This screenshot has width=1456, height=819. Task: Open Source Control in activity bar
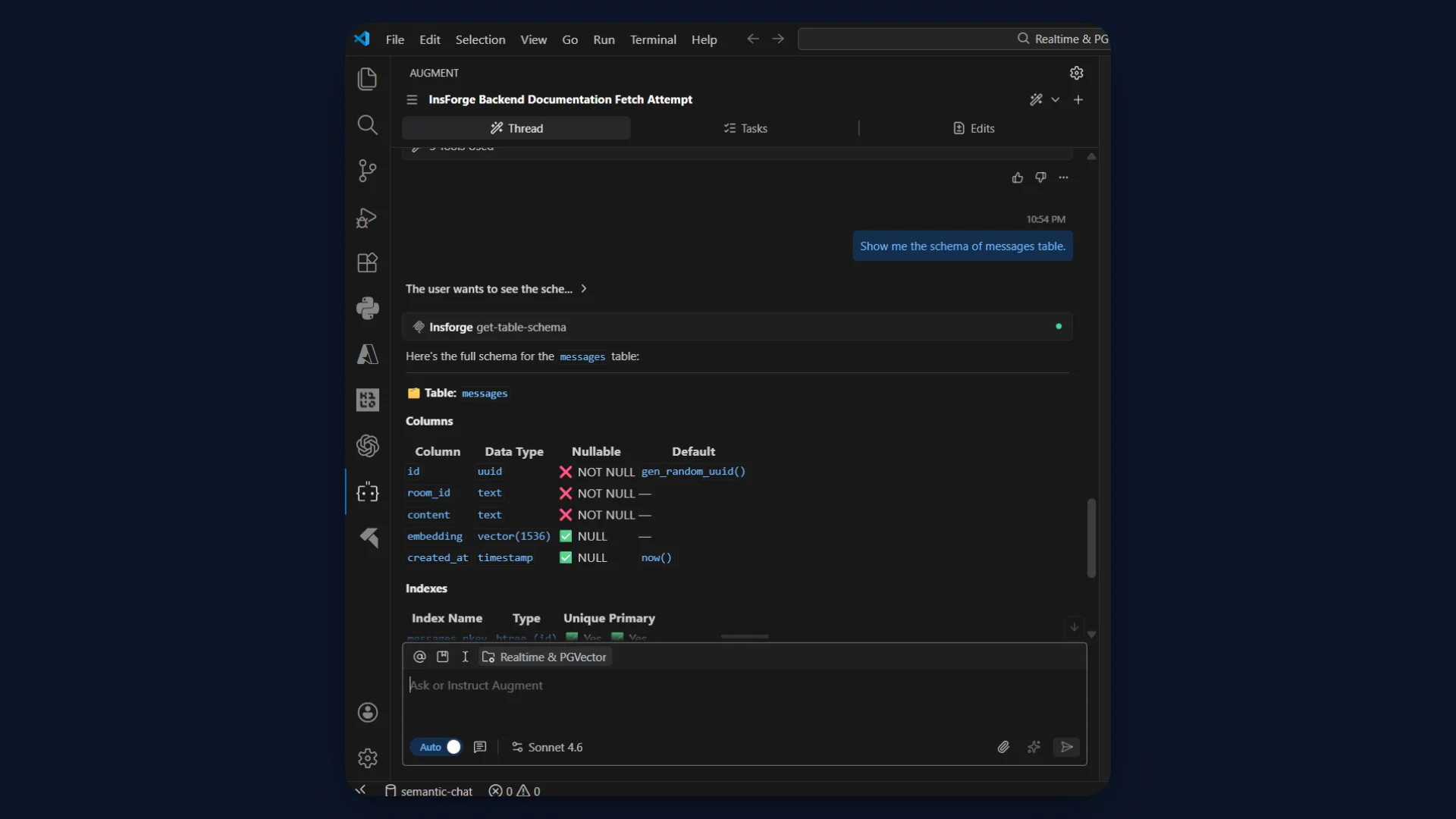point(367,171)
